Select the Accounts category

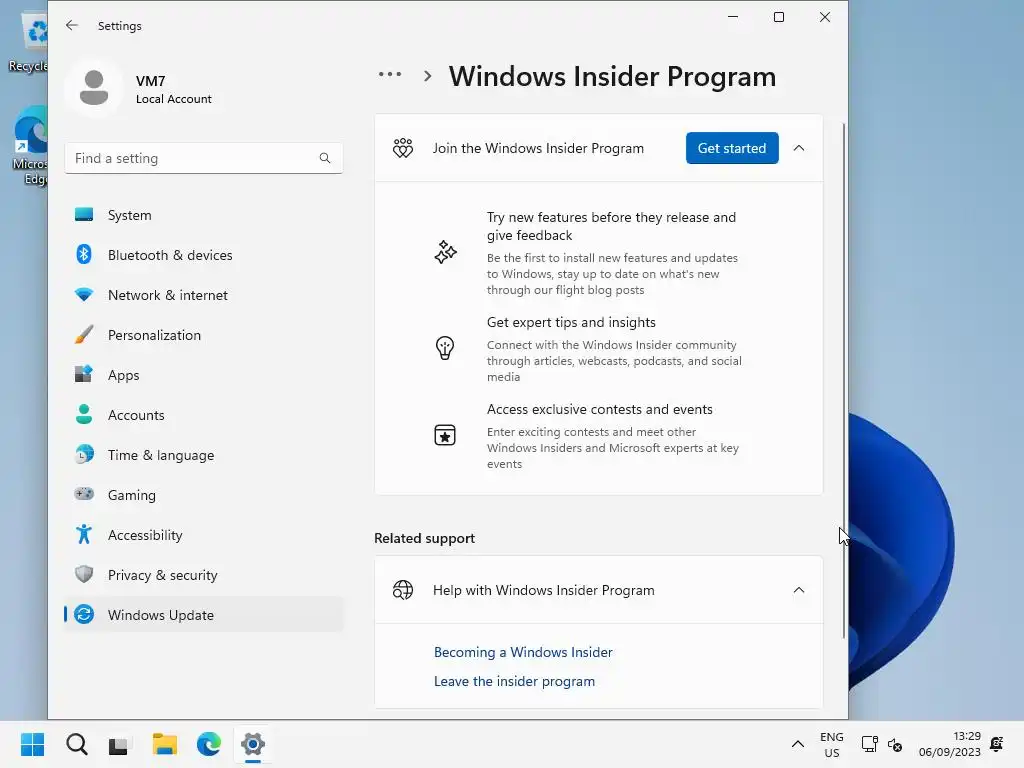tap(203, 415)
